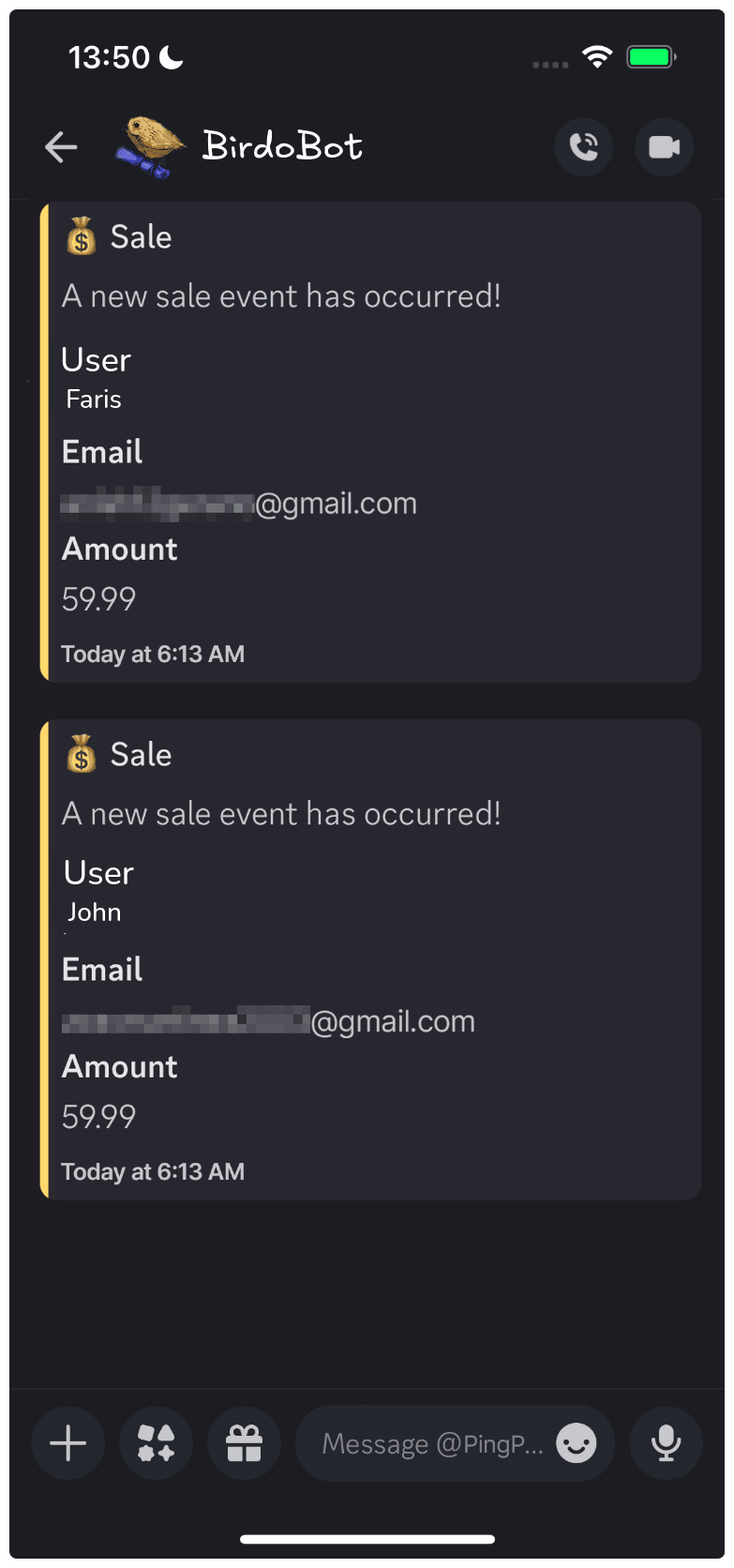Image resolution: width=734 pixels, height=1568 pixels.
Task: Select the user name Faris
Action: click(x=94, y=400)
